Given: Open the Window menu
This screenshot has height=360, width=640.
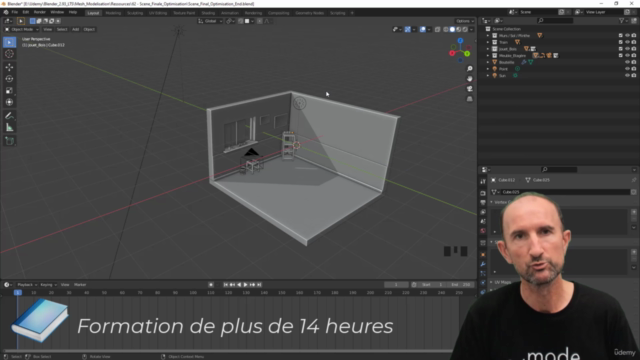Looking at the screenshot, I should click(57, 12).
